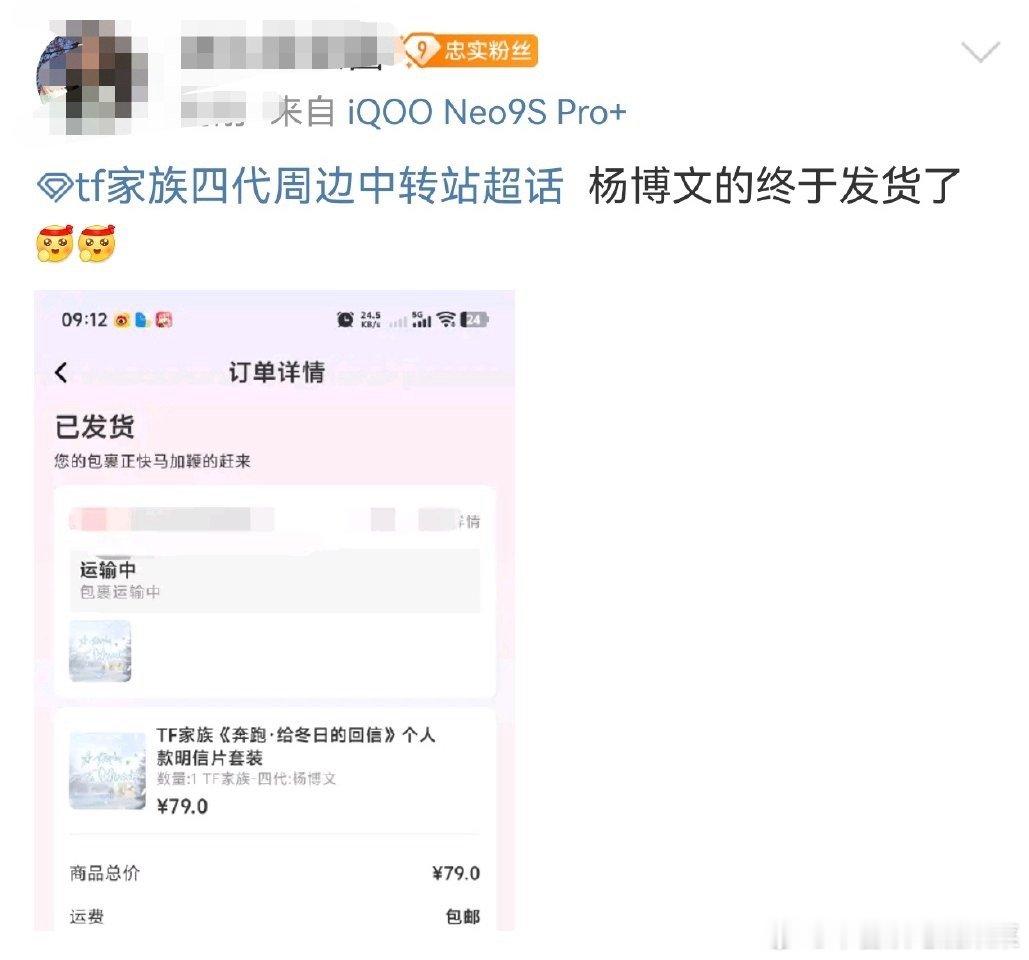This screenshot has width=1029, height=960.
Task: Tap the first headband emoji
Action: (x=54, y=243)
